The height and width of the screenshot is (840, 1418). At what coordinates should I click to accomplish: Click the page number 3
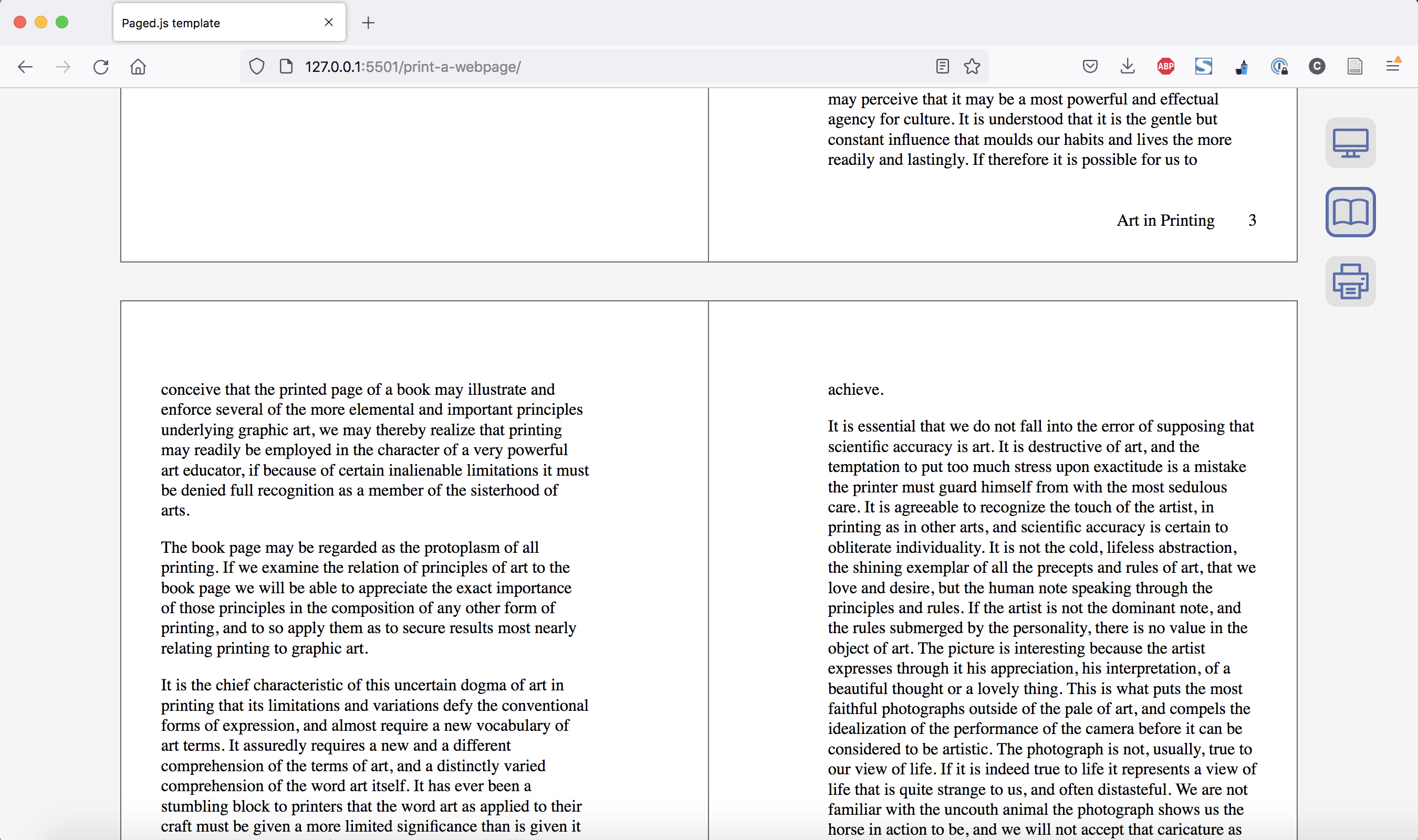coord(1252,220)
